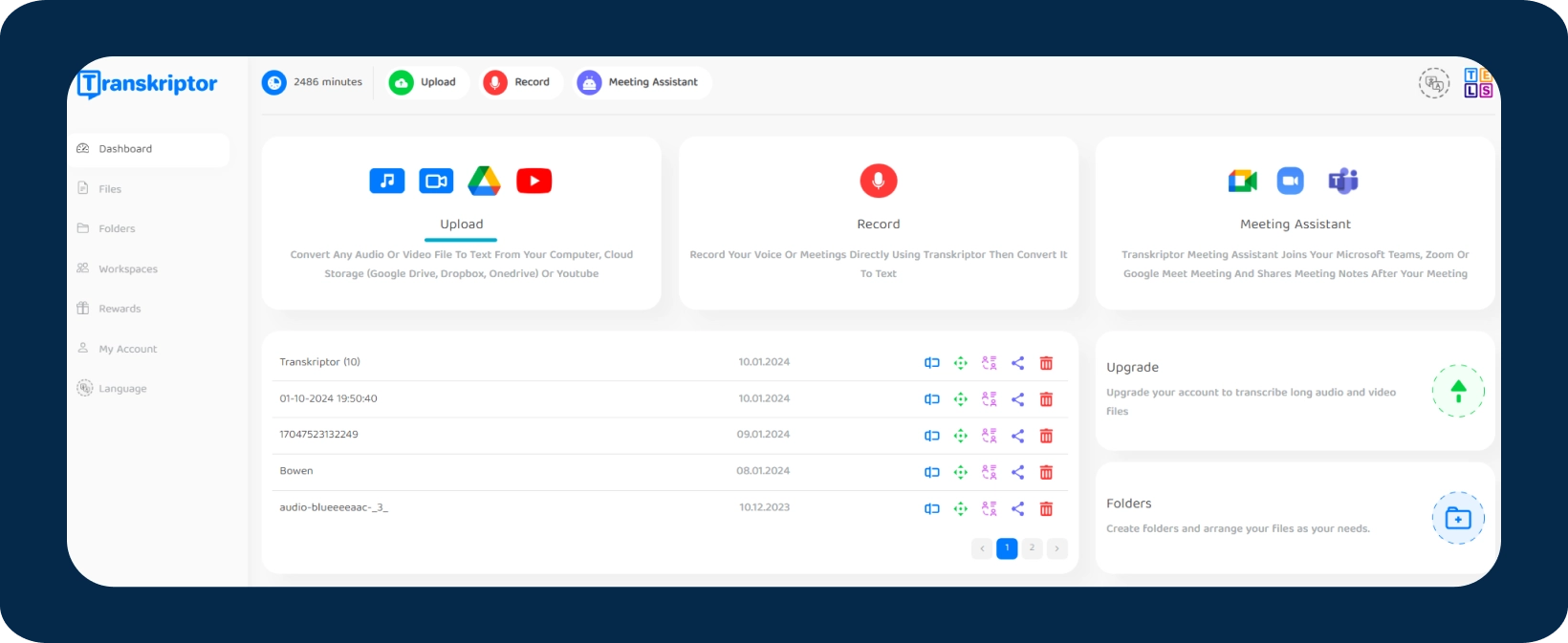This screenshot has height=643, width=1568.
Task: Move the audio-blueeeeaac-_3_ file
Action: (x=961, y=509)
